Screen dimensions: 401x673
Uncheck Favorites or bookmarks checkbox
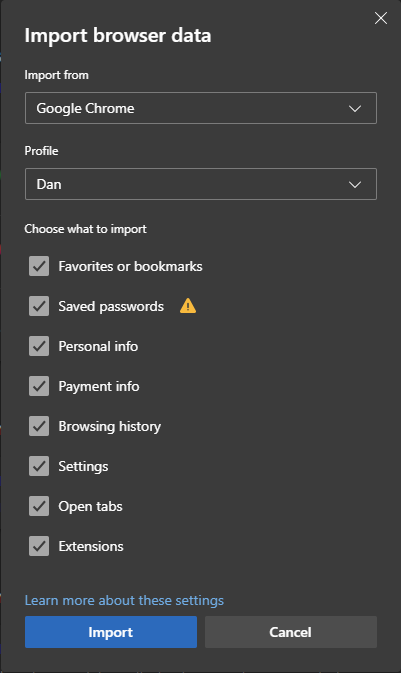pos(39,266)
